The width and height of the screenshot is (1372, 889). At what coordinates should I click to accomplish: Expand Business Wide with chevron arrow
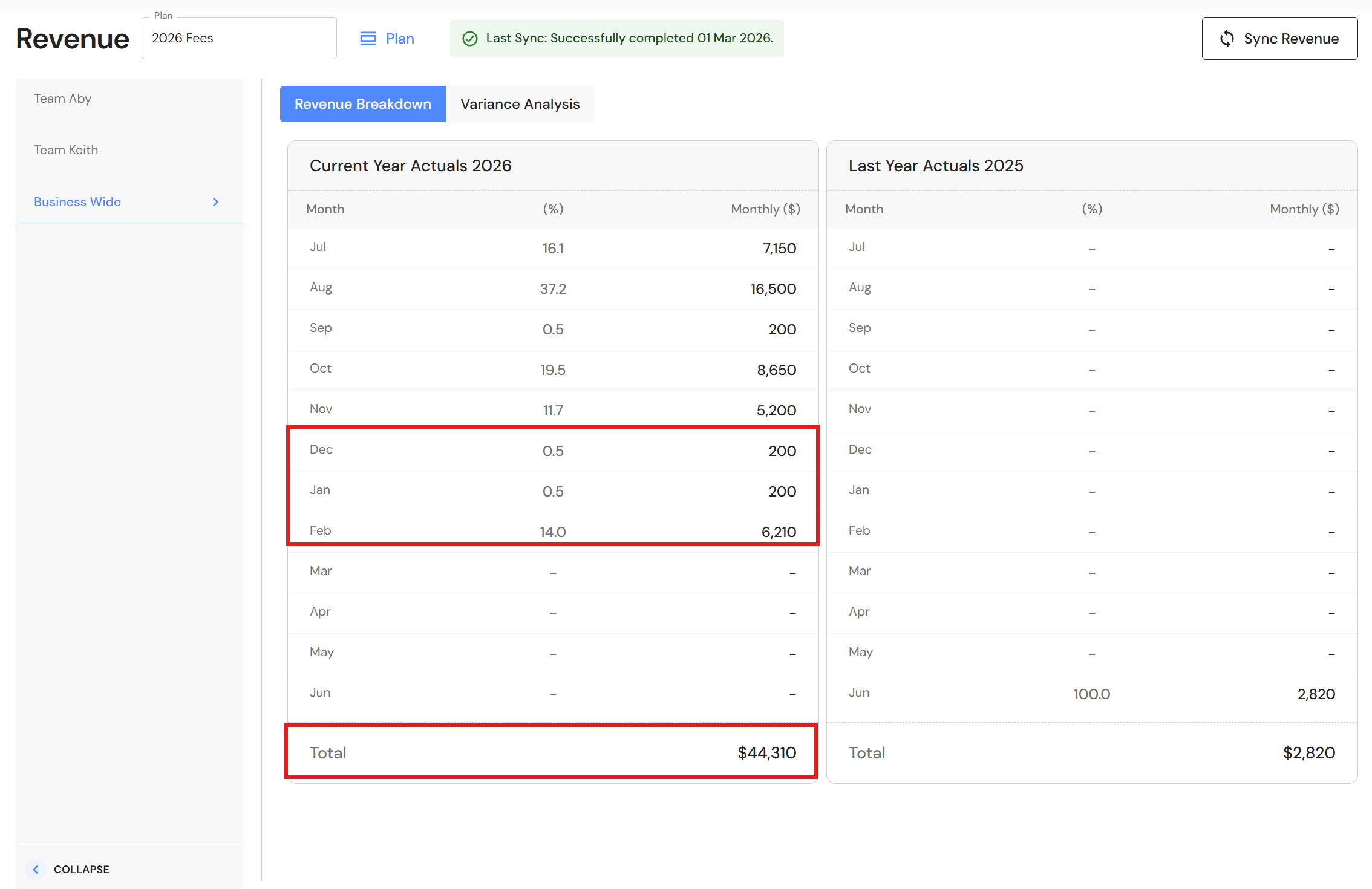point(215,202)
